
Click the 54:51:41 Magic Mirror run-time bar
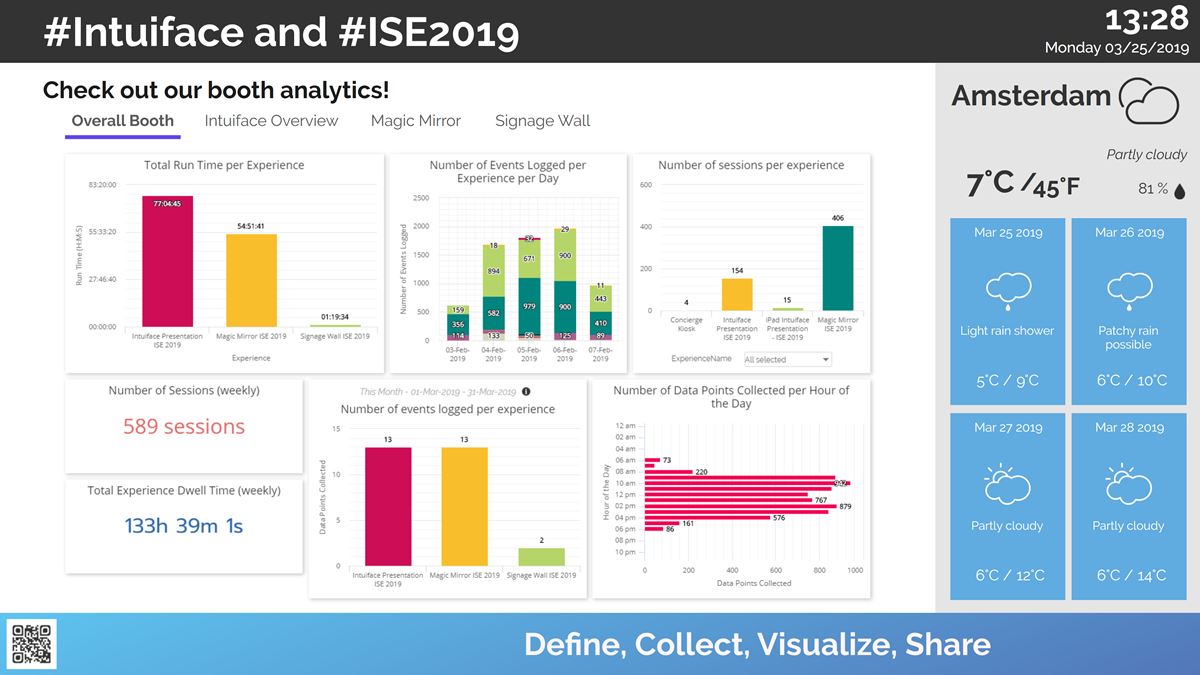point(251,280)
